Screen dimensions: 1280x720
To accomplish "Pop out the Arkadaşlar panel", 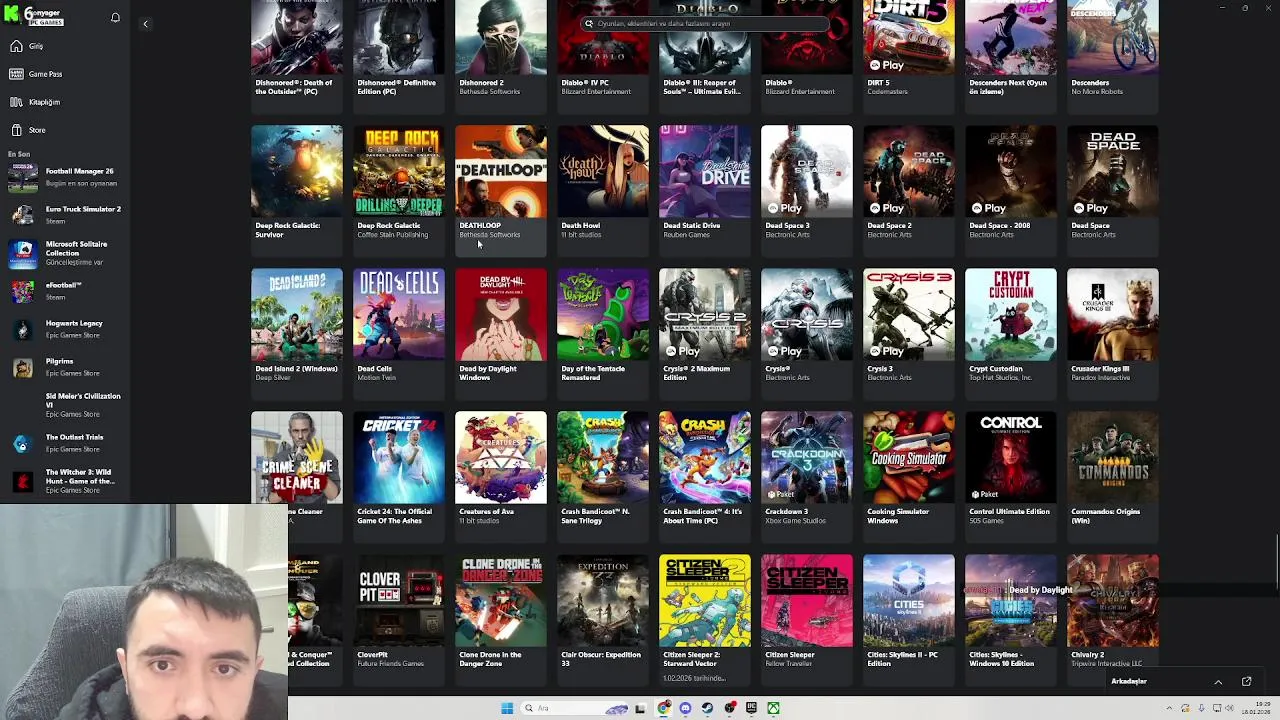I will coord(1246,682).
